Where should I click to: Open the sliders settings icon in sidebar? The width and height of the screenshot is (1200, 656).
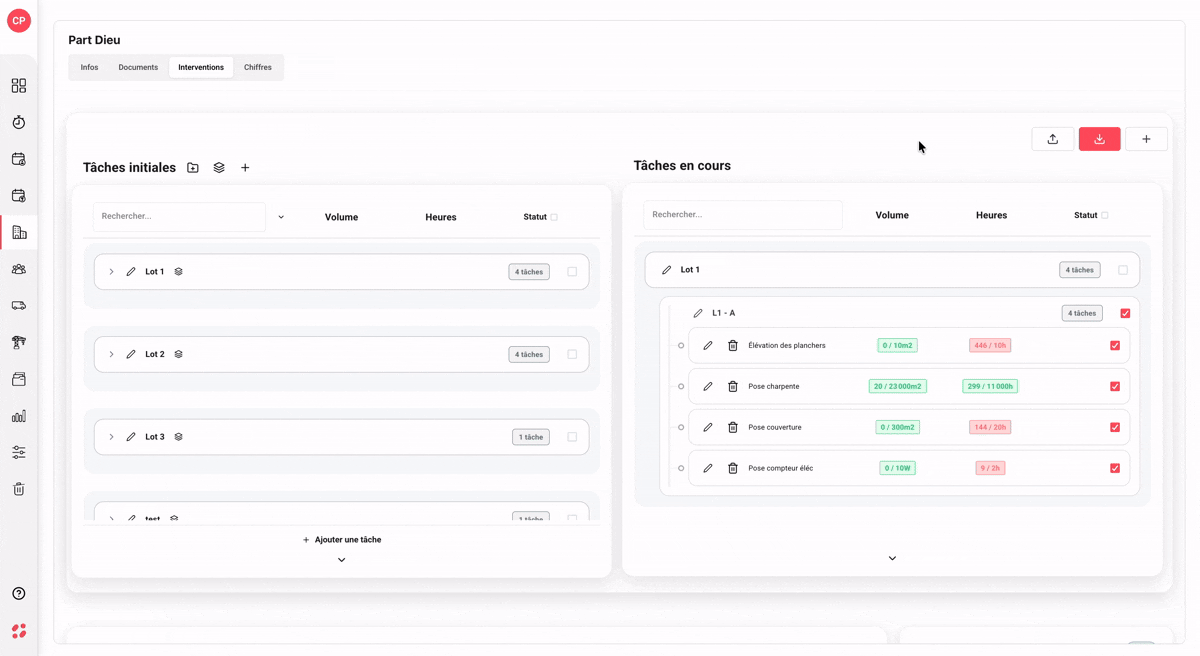coord(19,452)
